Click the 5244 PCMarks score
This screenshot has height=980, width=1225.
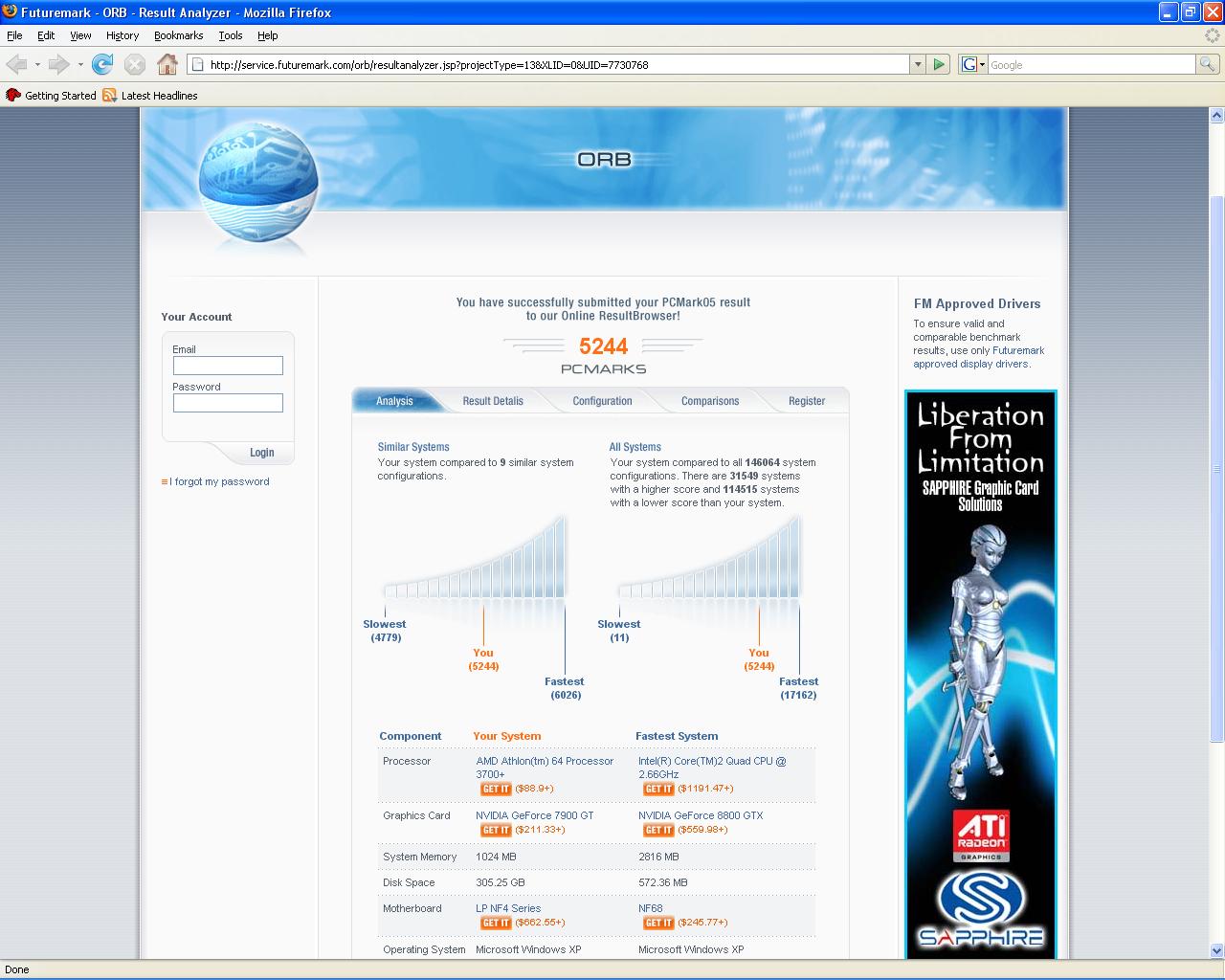click(603, 346)
